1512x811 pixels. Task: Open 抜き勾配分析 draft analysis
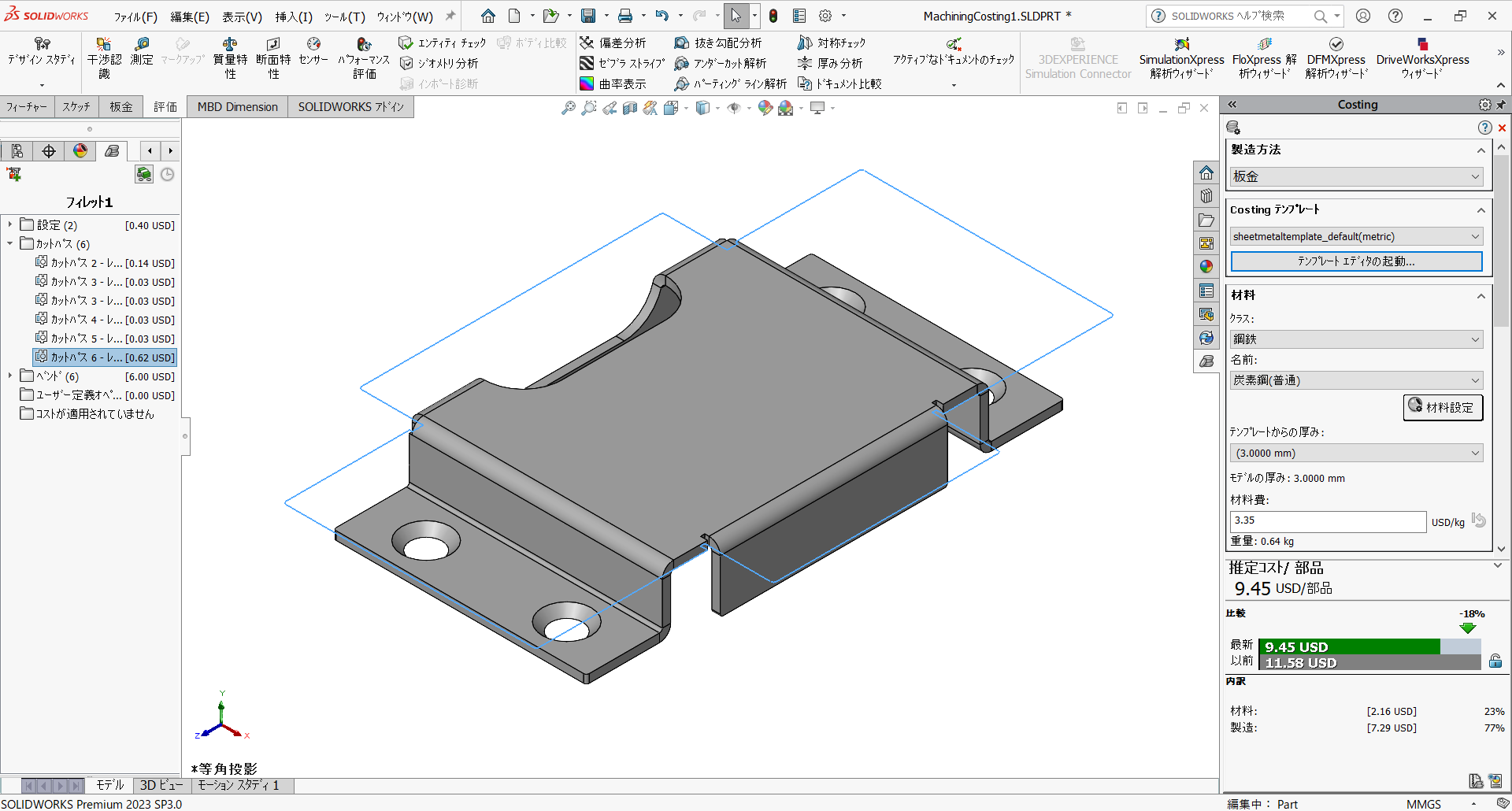tap(718, 43)
